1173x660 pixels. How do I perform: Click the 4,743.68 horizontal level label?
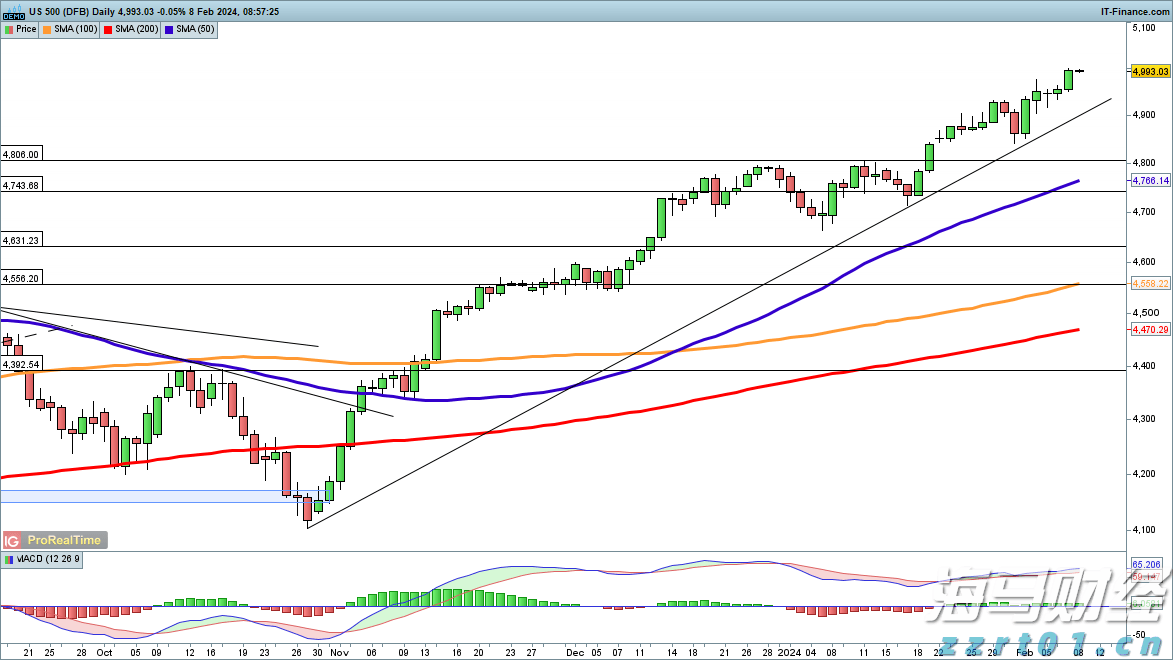point(21,185)
